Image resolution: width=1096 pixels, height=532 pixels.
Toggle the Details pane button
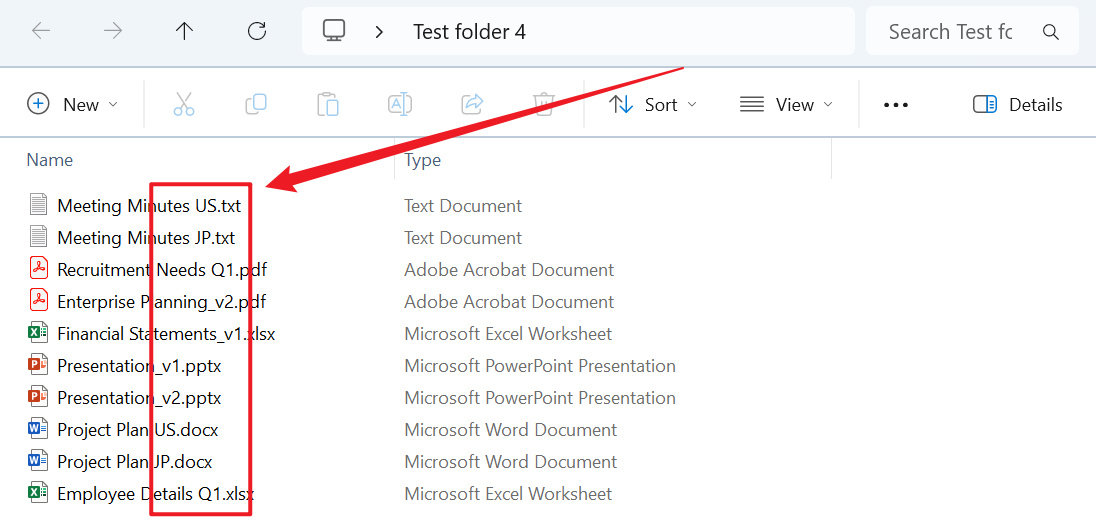[1018, 104]
